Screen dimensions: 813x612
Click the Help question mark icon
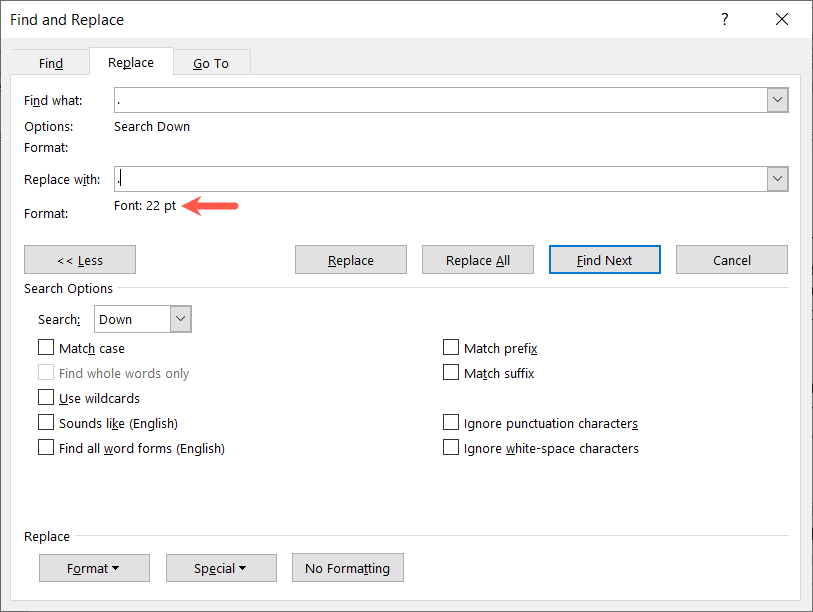pyautogui.click(x=725, y=19)
